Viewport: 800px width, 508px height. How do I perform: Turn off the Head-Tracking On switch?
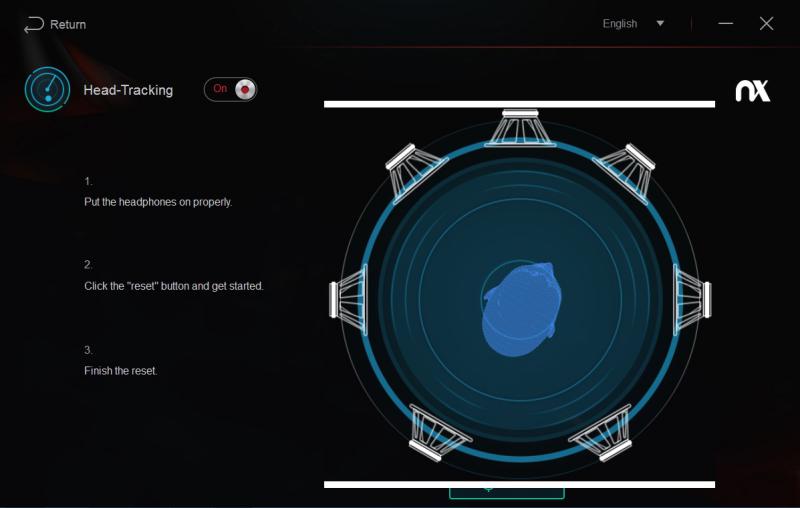pos(231,89)
